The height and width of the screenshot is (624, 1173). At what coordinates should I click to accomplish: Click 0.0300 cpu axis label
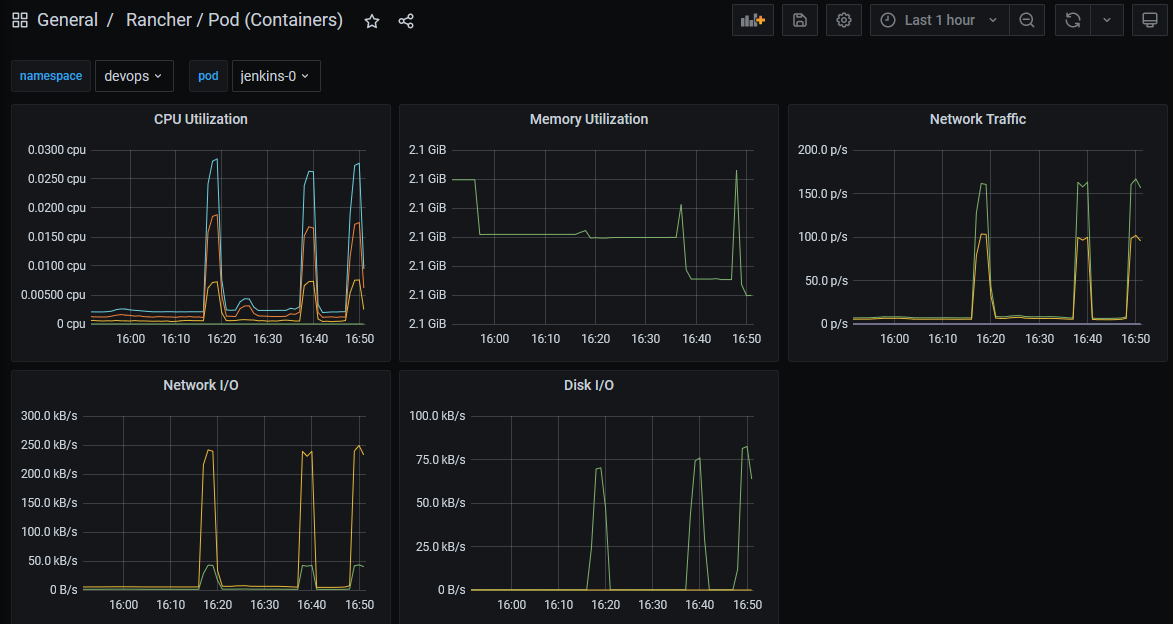[57, 150]
